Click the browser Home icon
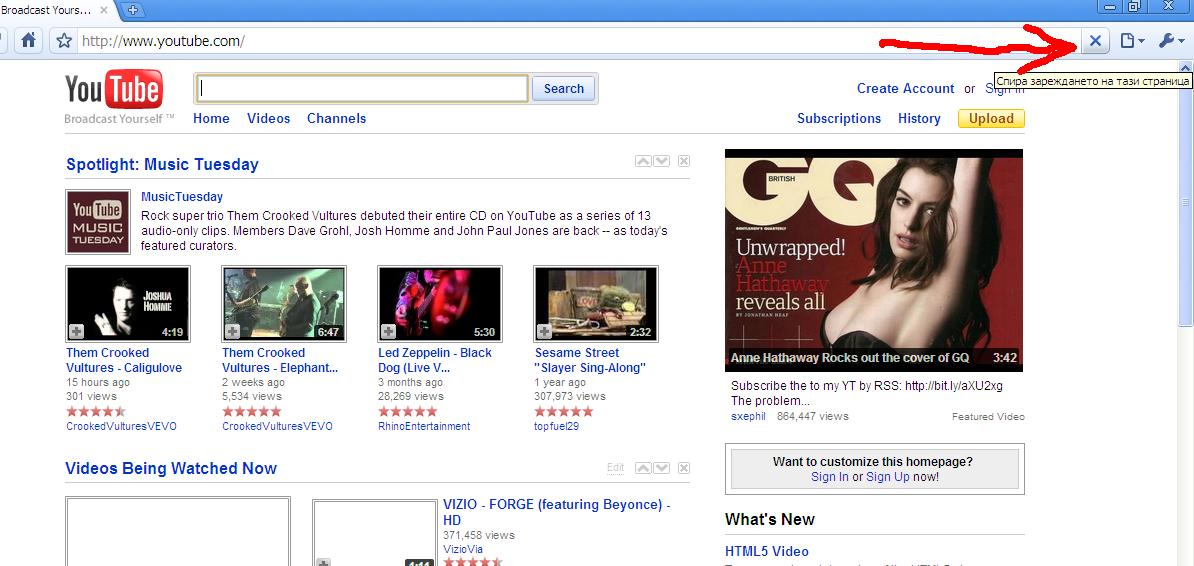The width and height of the screenshot is (1194, 566). coord(29,41)
